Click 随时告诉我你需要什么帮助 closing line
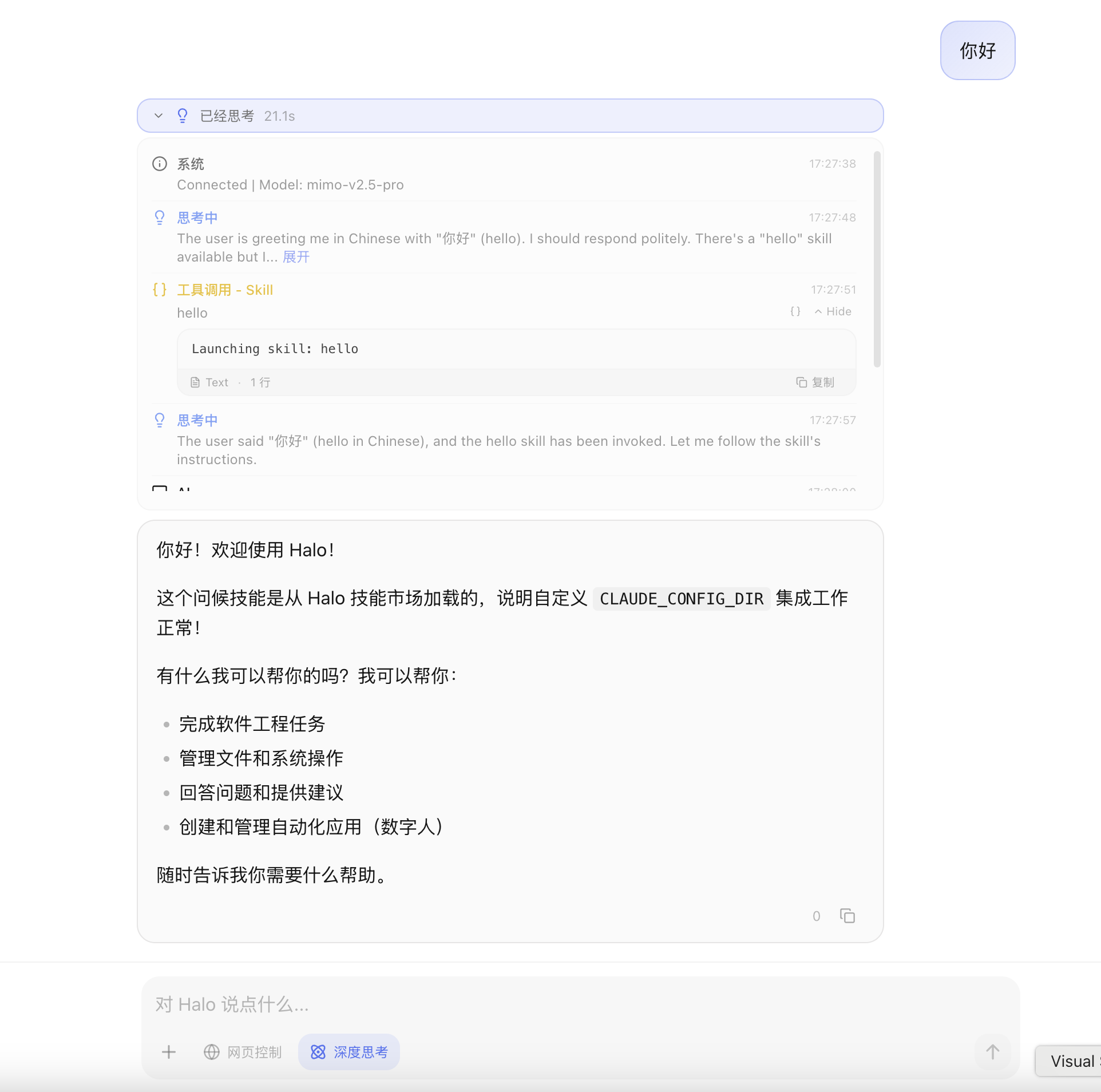 tap(273, 875)
